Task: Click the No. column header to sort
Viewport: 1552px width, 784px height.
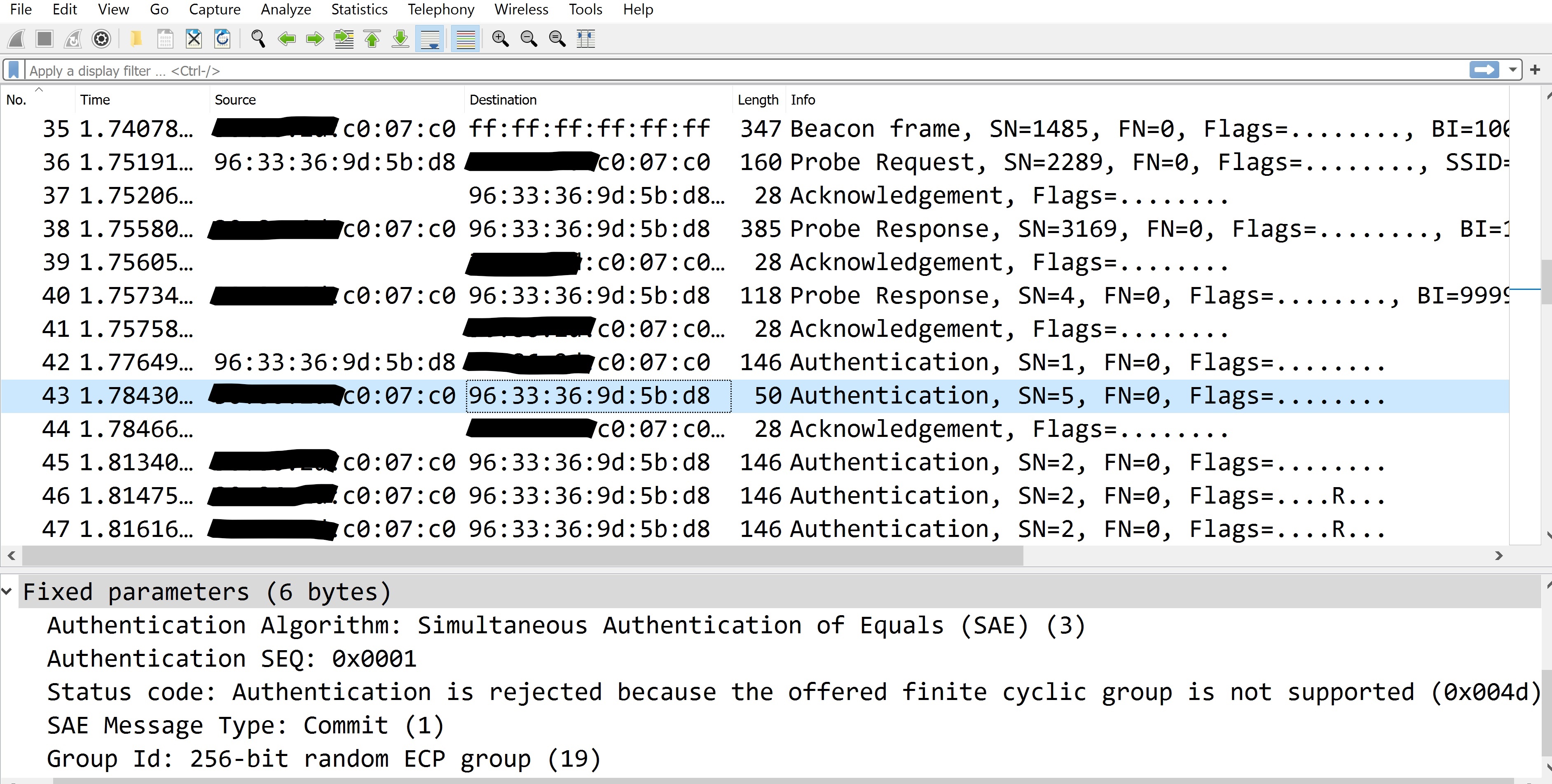Action: point(17,100)
